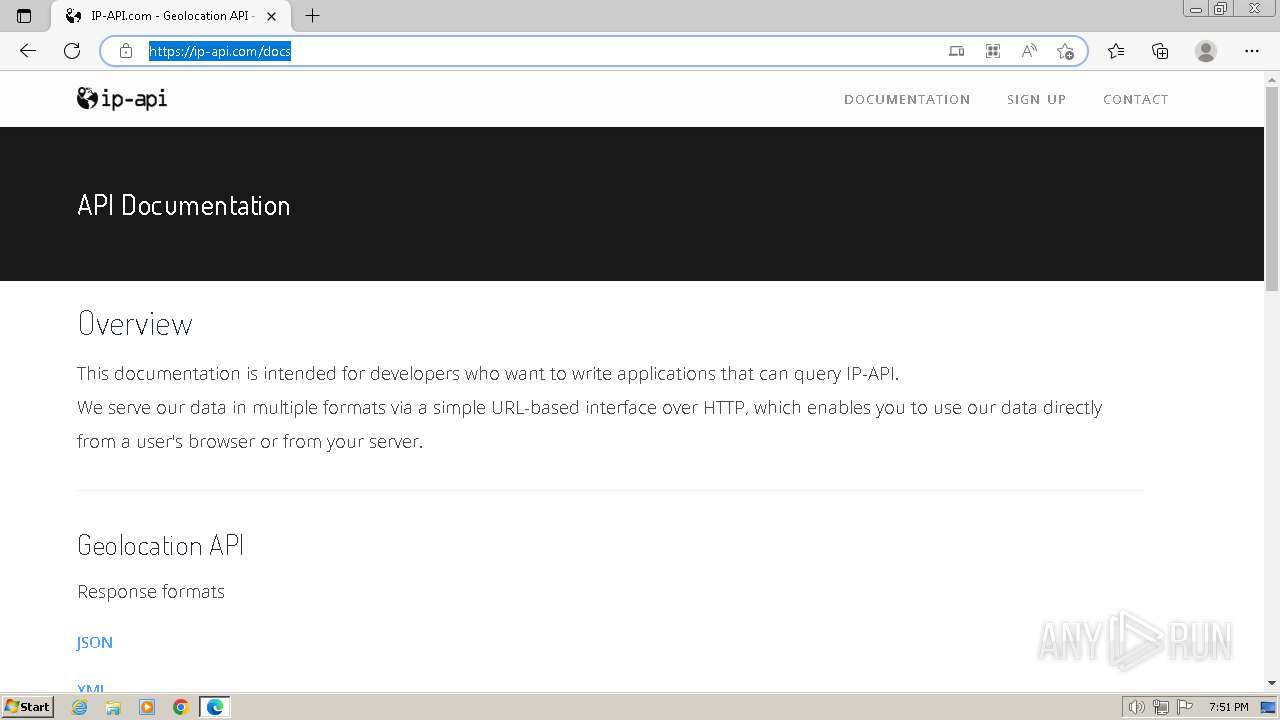1280x720 pixels.
Task: Click the page vertical scrollbar thumb
Action: (1272, 187)
